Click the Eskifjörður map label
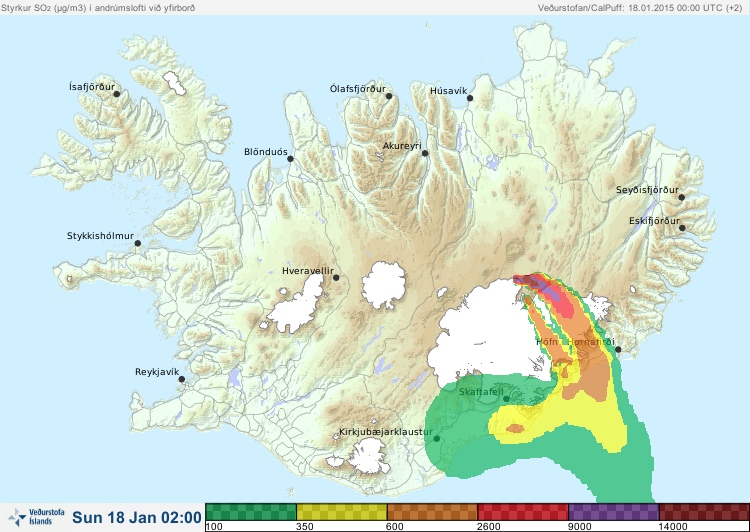The image size is (750, 532). [654, 221]
